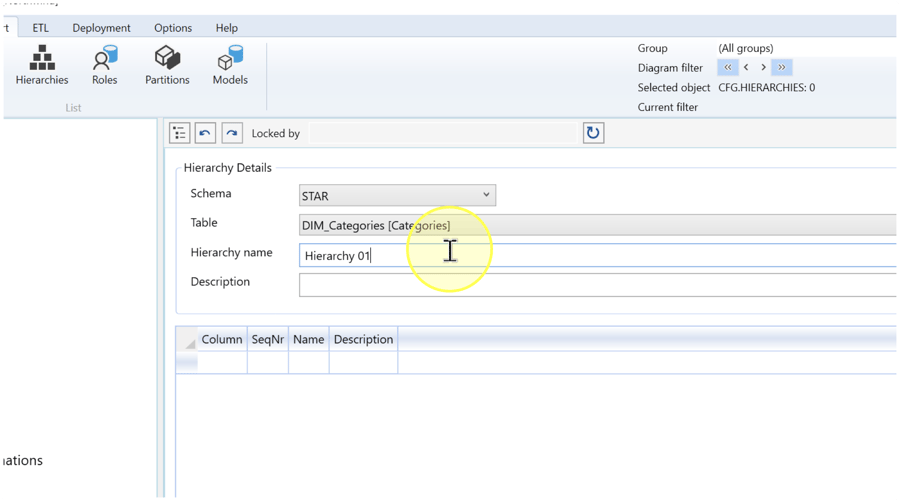Go to next diagram filter

(x=763, y=68)
